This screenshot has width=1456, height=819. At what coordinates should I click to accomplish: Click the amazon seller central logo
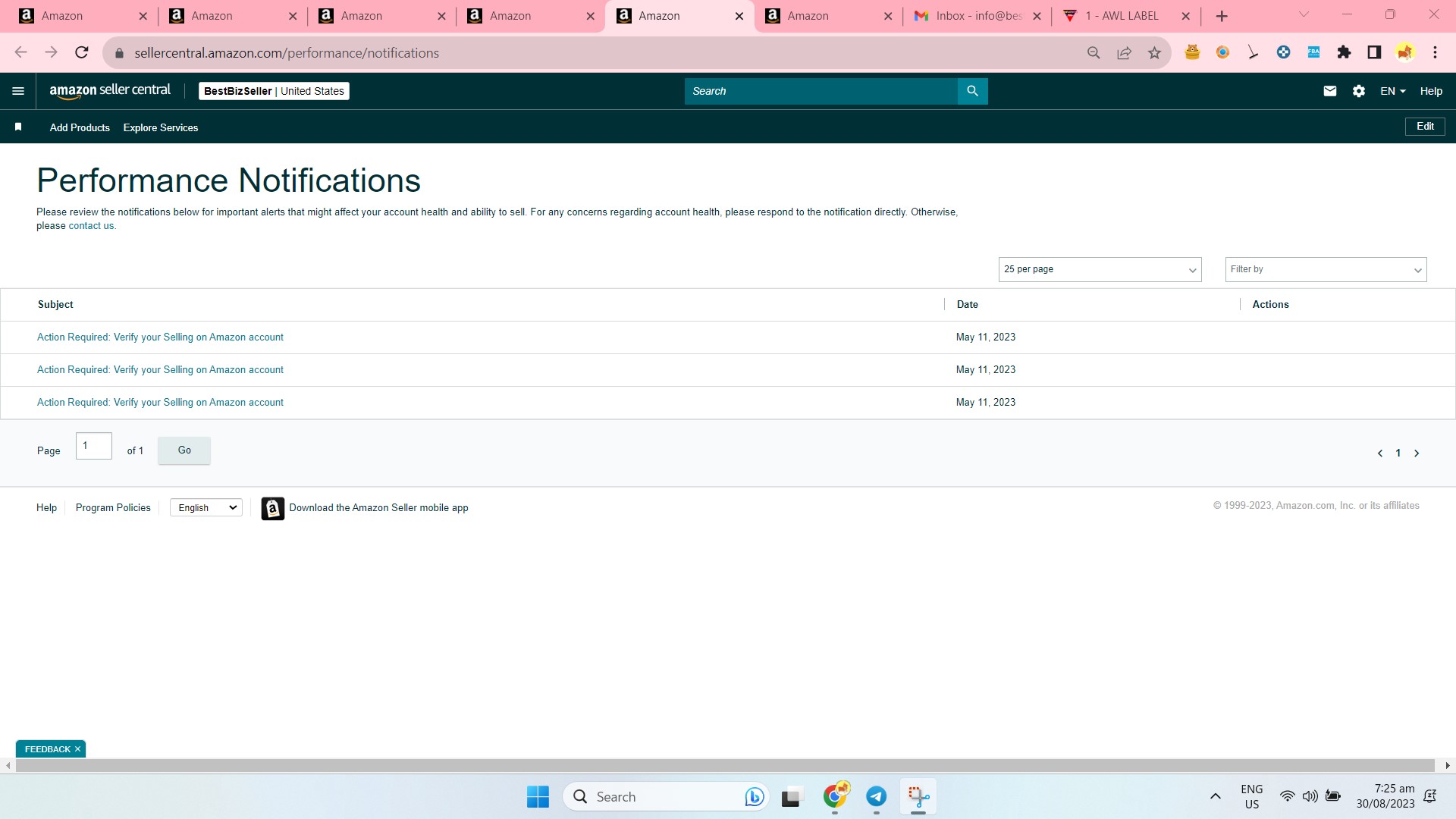tap(110, 91)
